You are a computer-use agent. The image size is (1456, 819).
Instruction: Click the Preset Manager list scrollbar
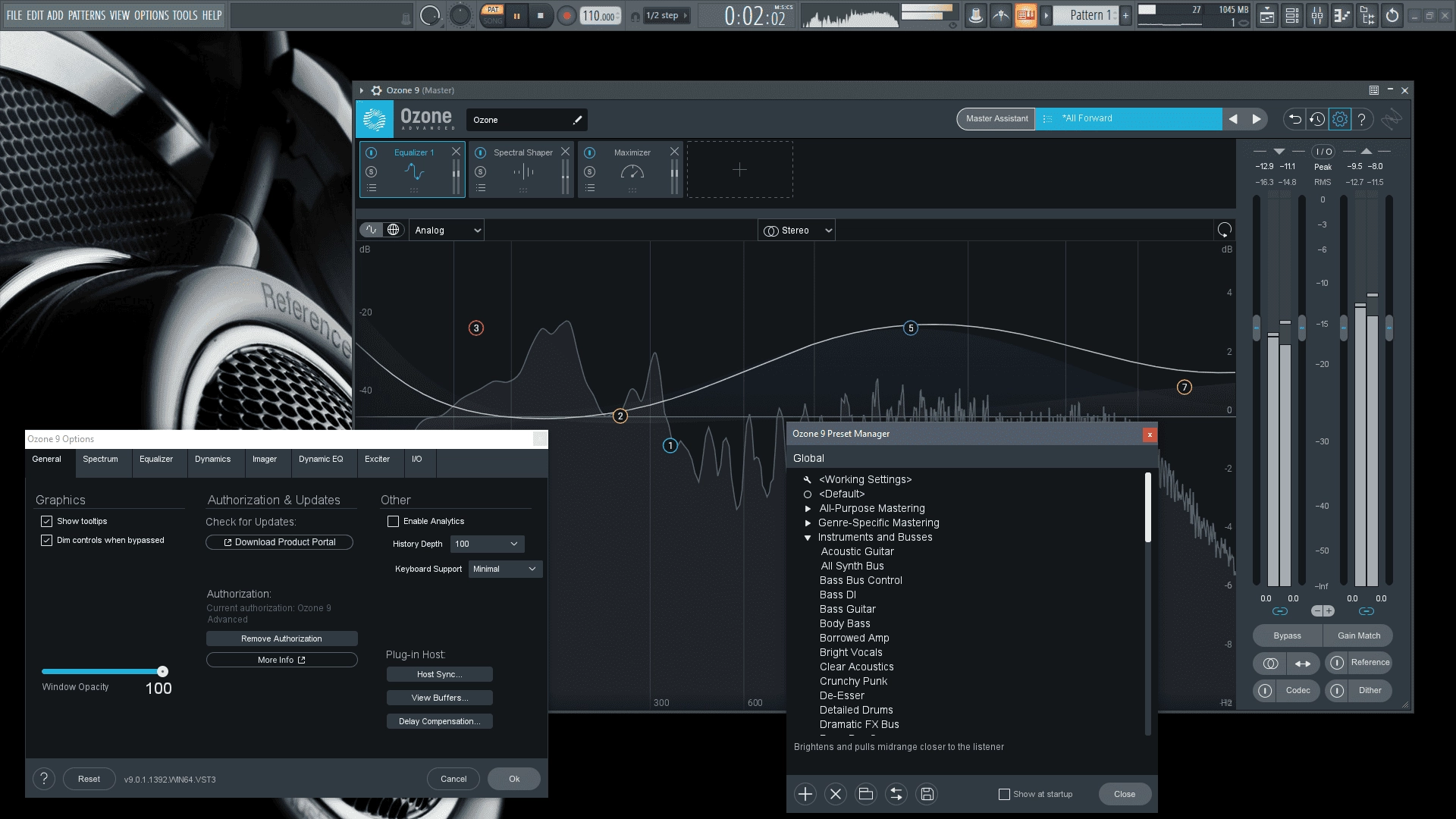[1148, 508]
